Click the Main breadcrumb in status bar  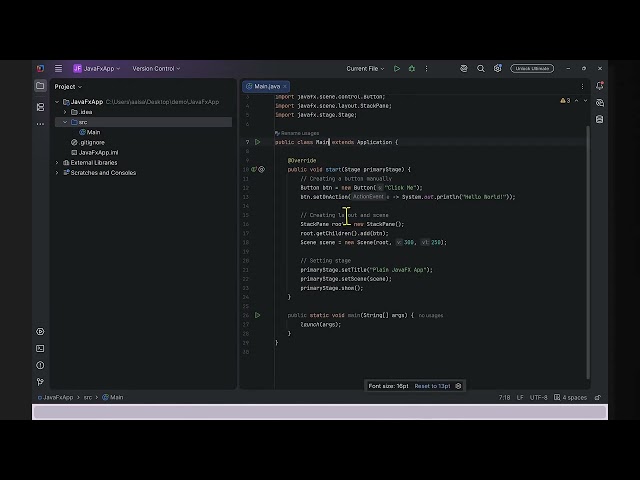113,397
